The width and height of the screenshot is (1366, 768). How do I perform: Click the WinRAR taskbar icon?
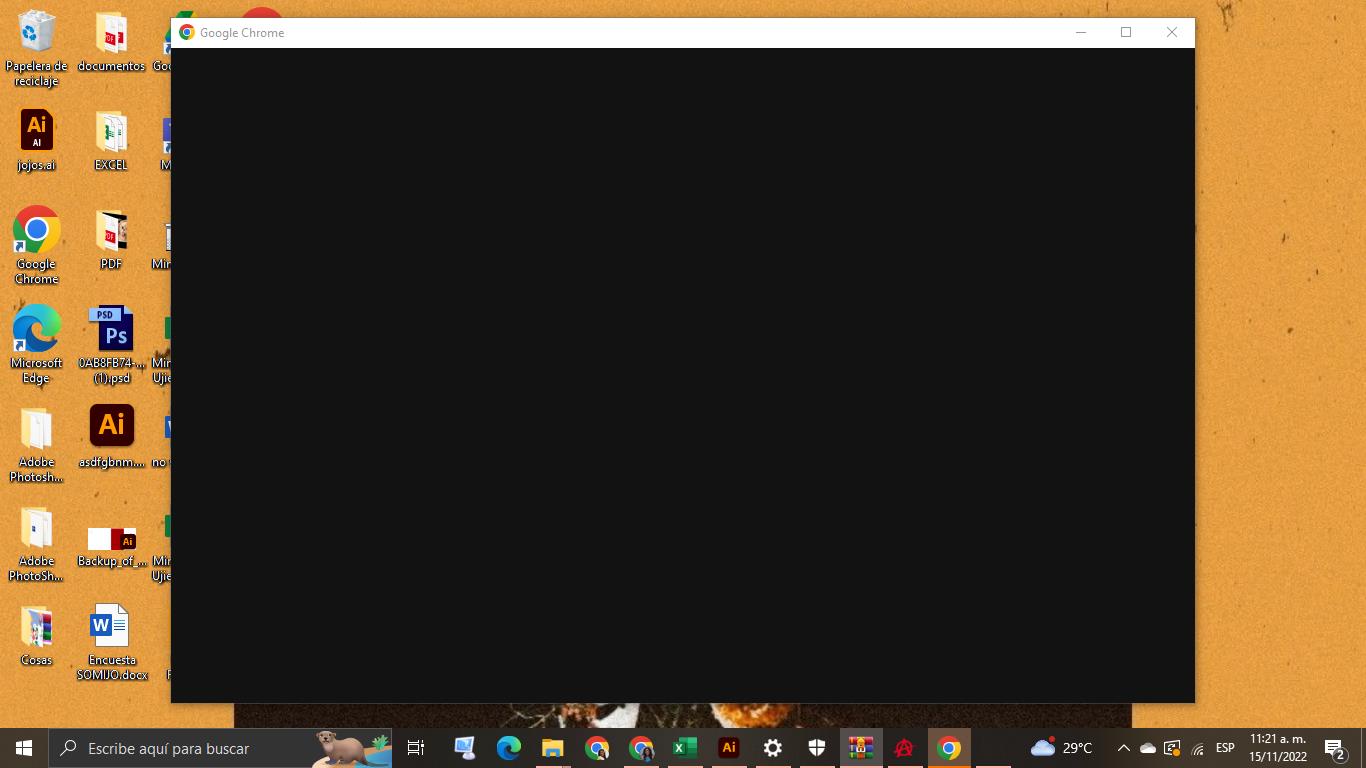coord(861,748)
